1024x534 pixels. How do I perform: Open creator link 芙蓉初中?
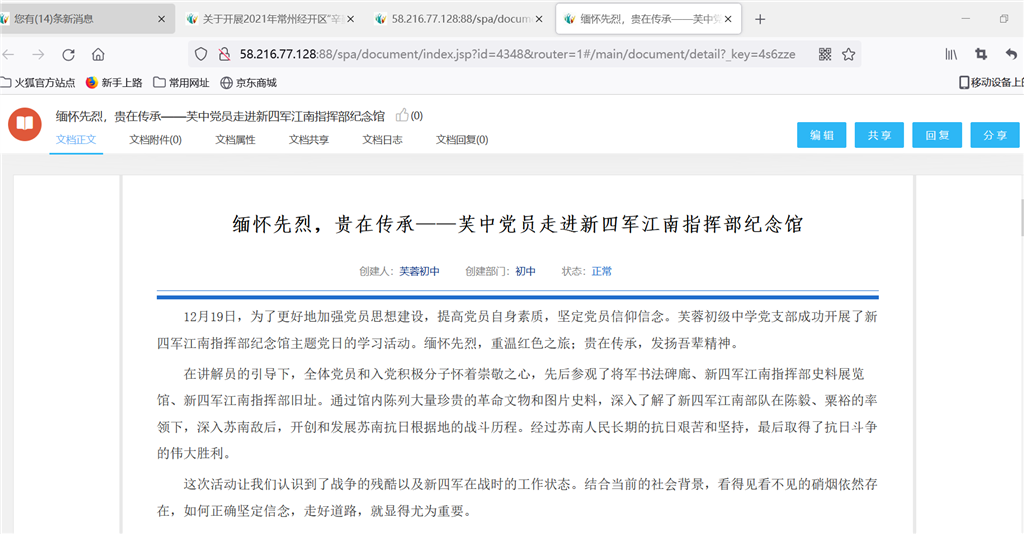click(419, 271)
